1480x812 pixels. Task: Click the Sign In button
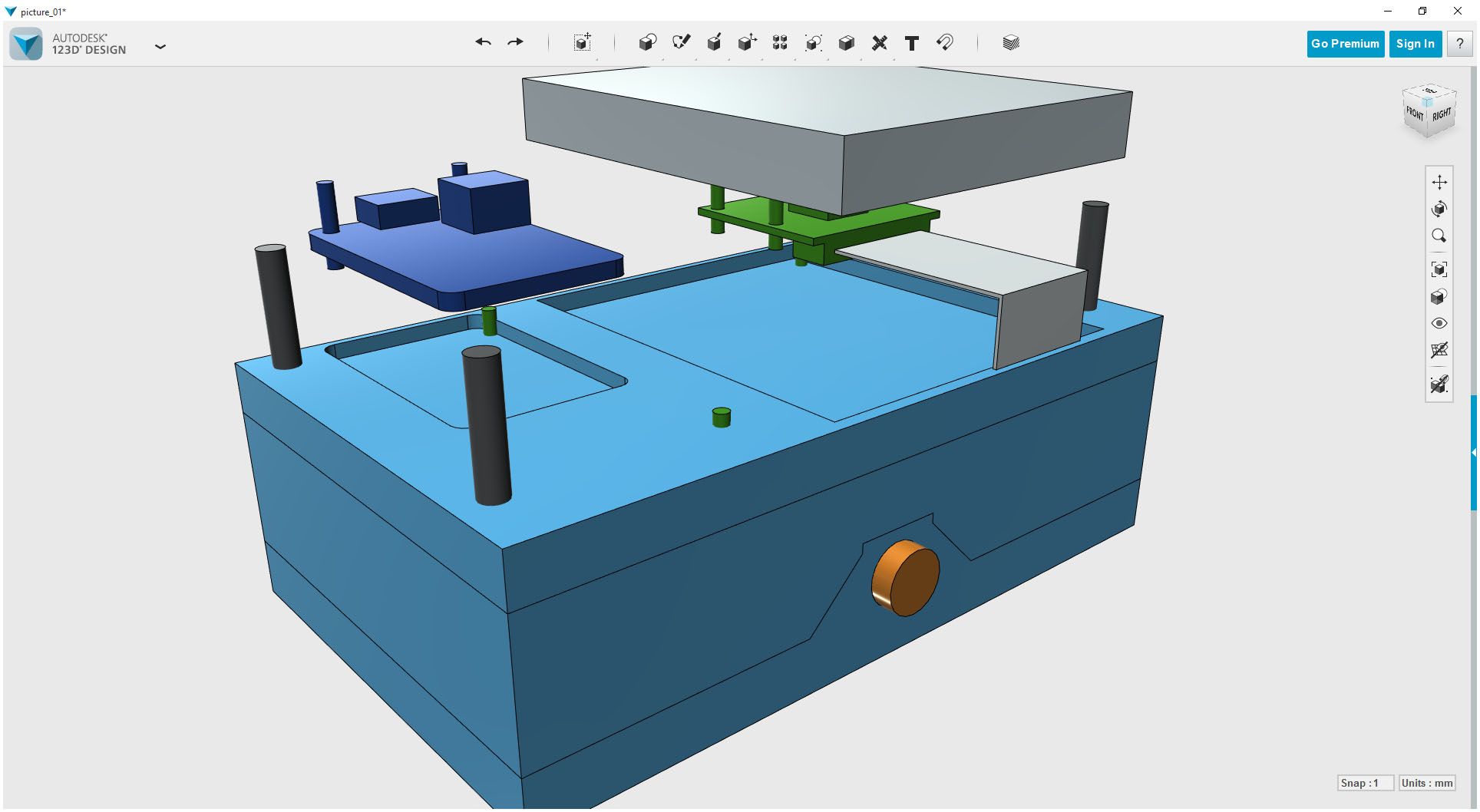click(1415, 44)
